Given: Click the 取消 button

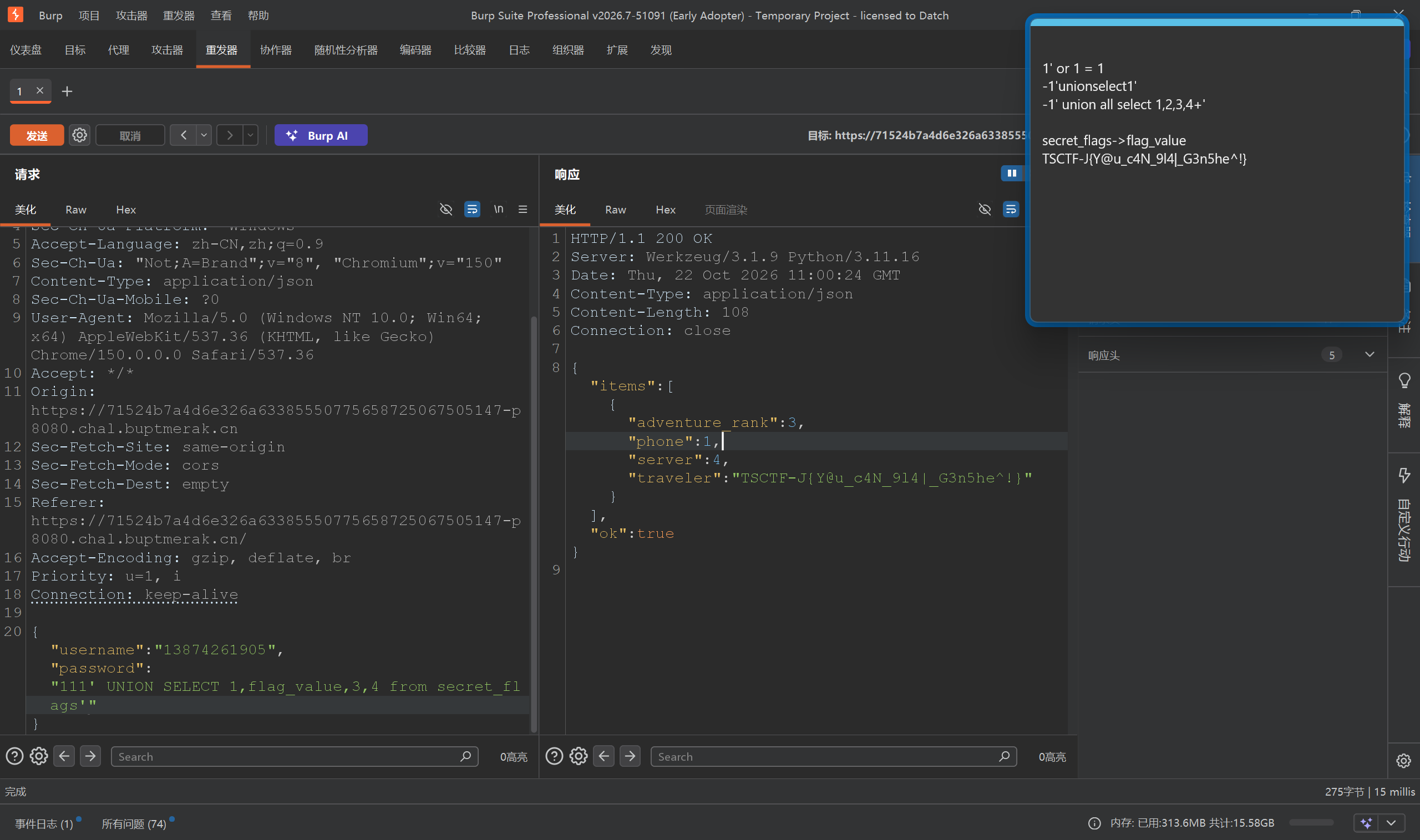Looking at the screenshot, I should (130, 136).
